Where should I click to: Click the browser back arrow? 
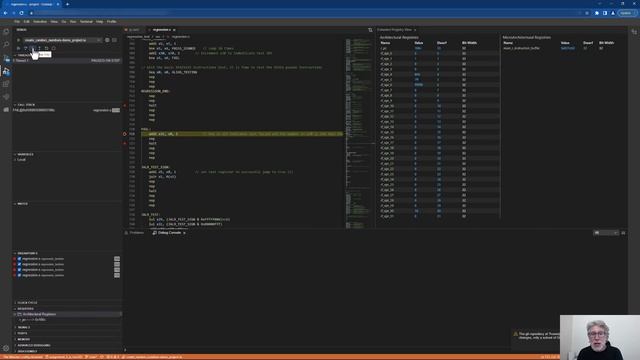pos(5,13)
